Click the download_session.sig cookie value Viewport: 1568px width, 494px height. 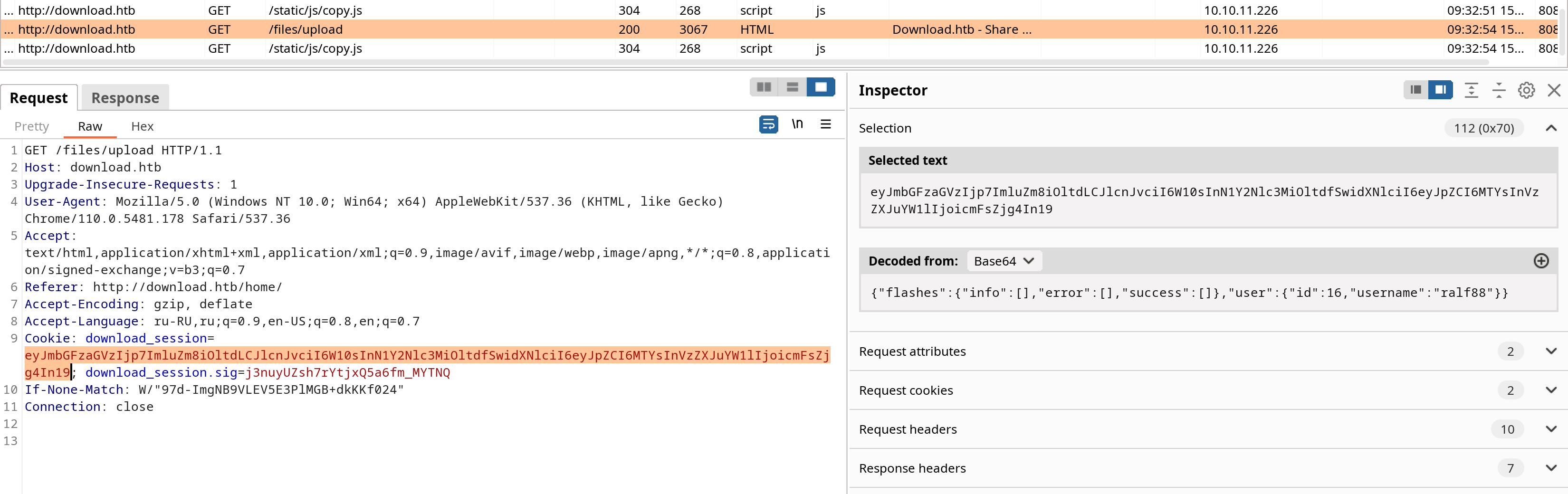pyautogui.click(x=347, y=372)
